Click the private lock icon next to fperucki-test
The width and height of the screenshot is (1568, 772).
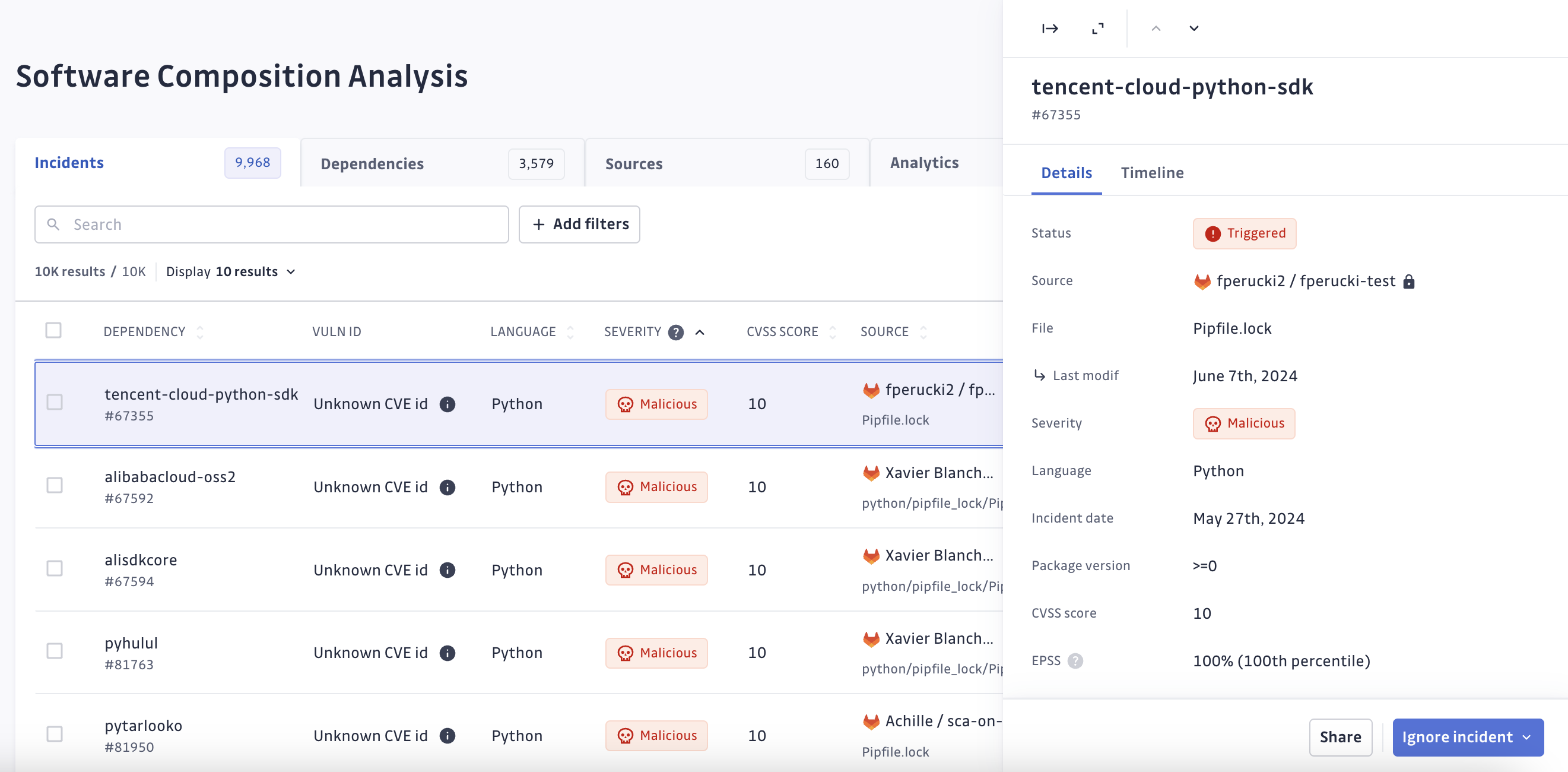[x=1408, y=281]
